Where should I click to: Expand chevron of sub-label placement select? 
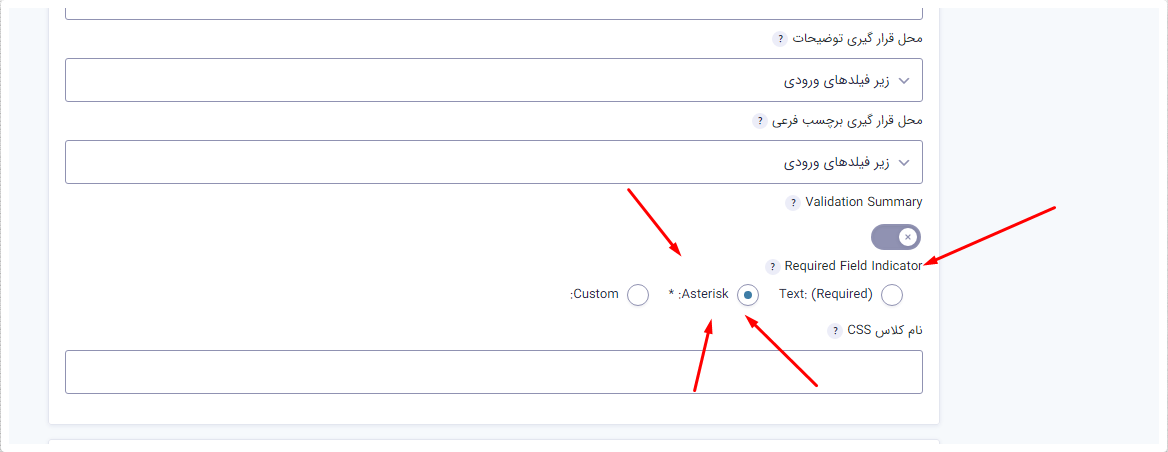pos(904,162)
